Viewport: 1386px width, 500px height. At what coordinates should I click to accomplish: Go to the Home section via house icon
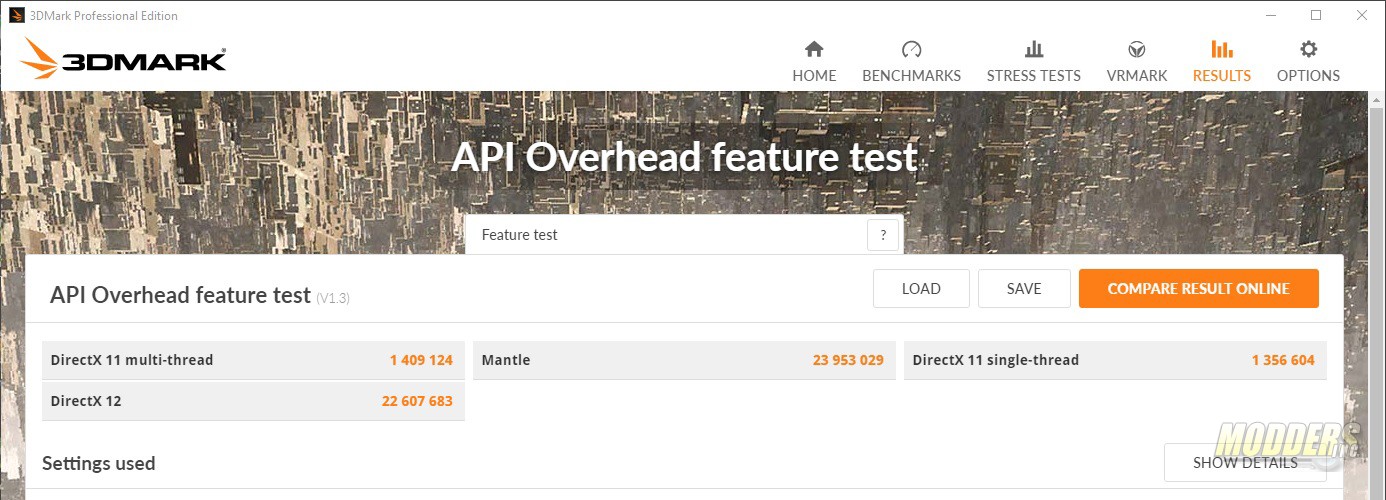click(x=814, y=49)
